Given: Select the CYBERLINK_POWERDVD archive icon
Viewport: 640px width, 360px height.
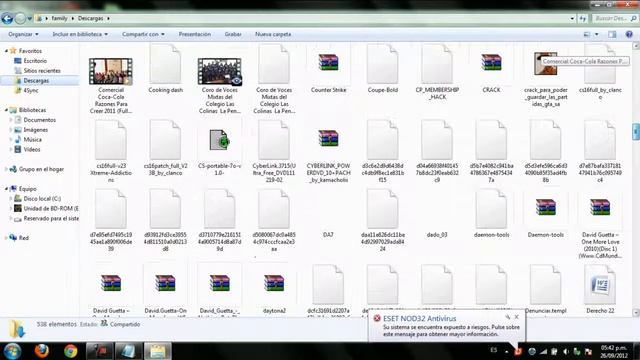Looking at the screenshot, I should pyautogui.click(x=328, y=139).
